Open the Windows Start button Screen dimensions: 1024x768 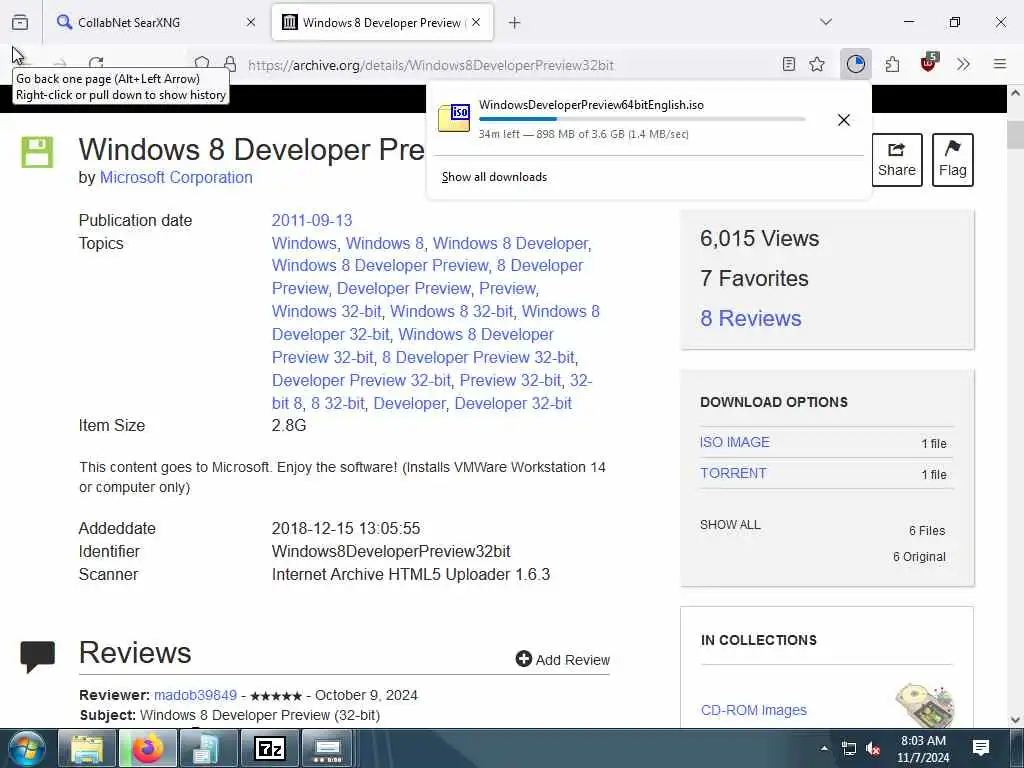click(27, 748)
